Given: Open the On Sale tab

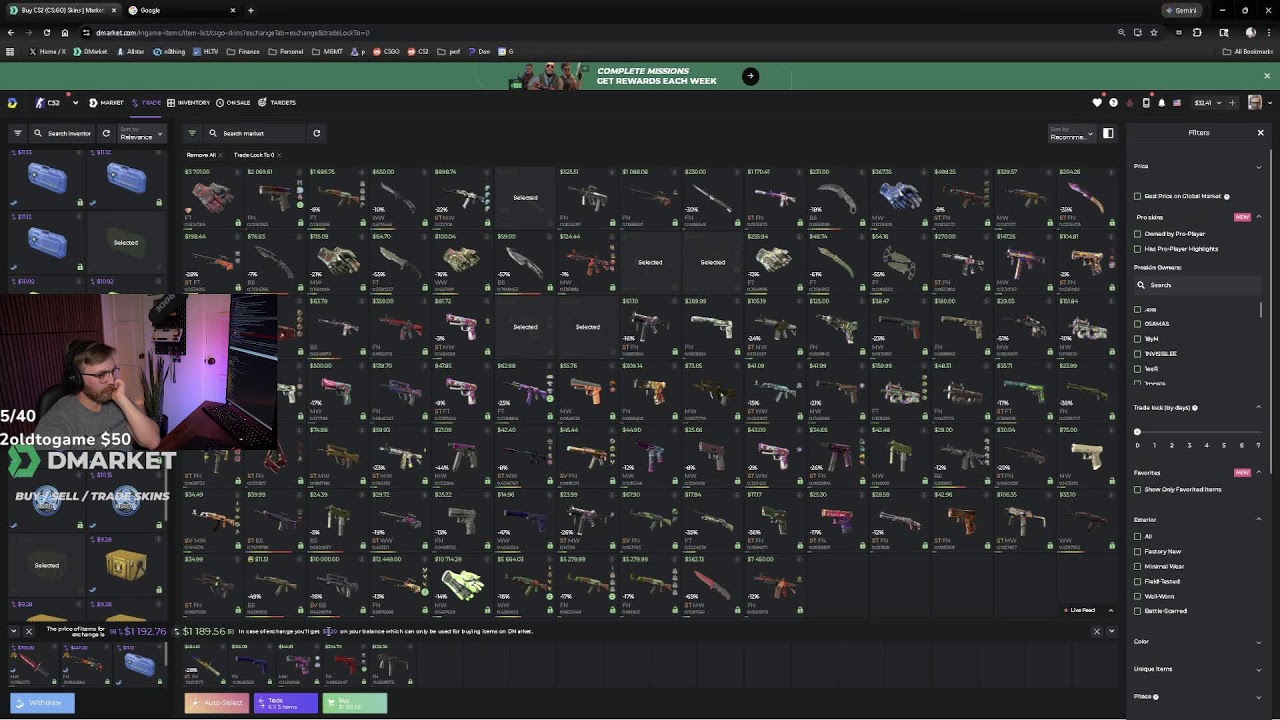Looking at the screenshot, I should [x=233, y=102].
